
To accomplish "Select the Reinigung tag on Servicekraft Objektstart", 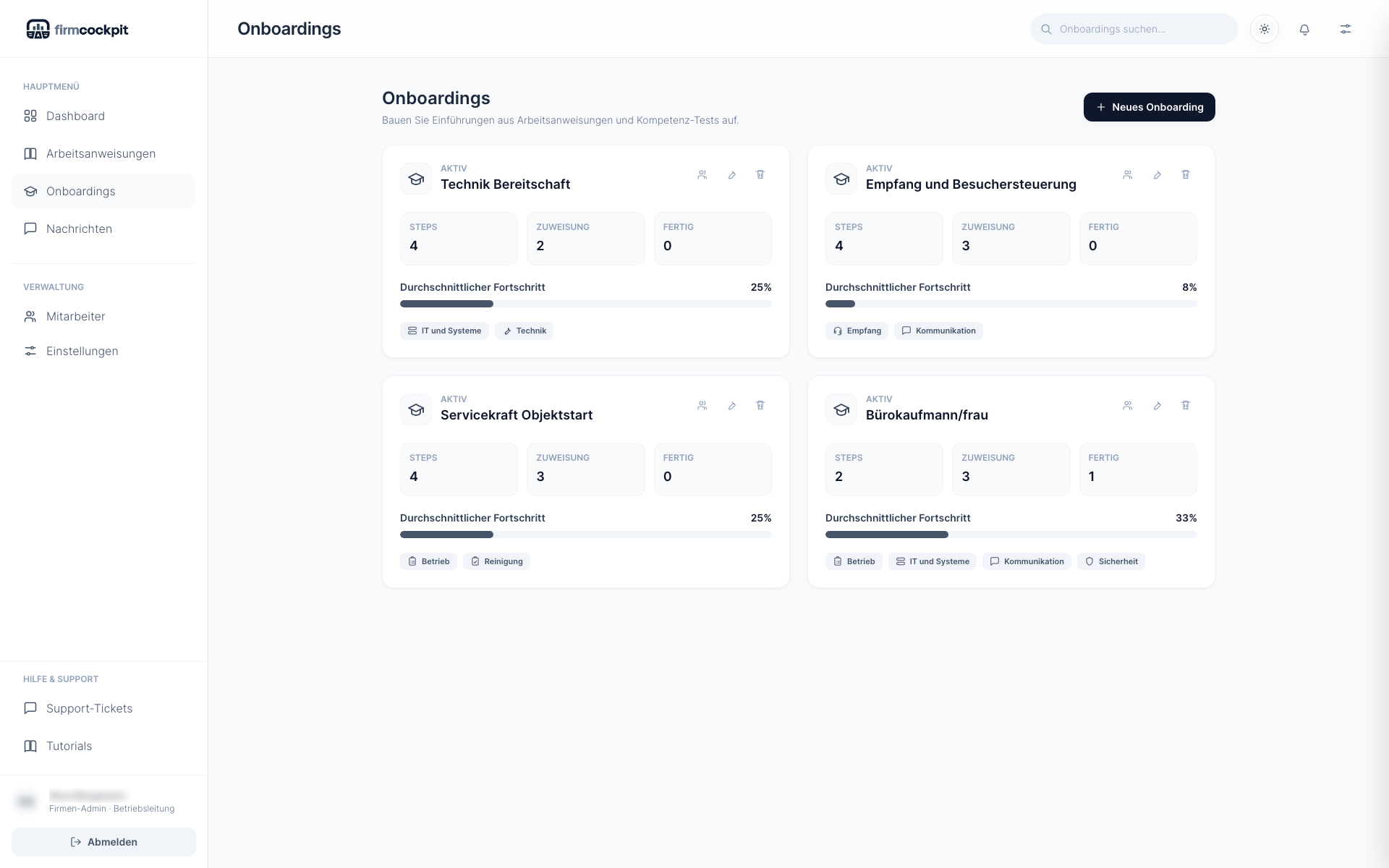I will pos(496,561).
